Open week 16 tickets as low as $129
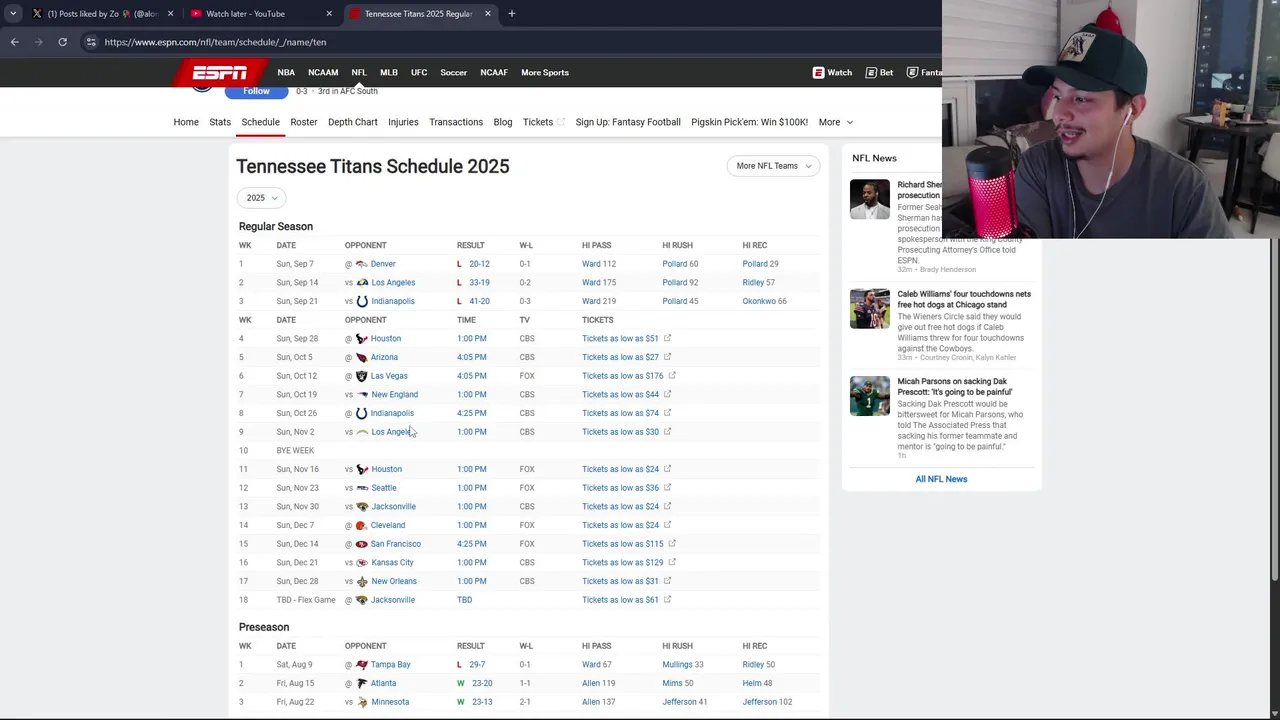1280x720 pixels. [622, 562]
